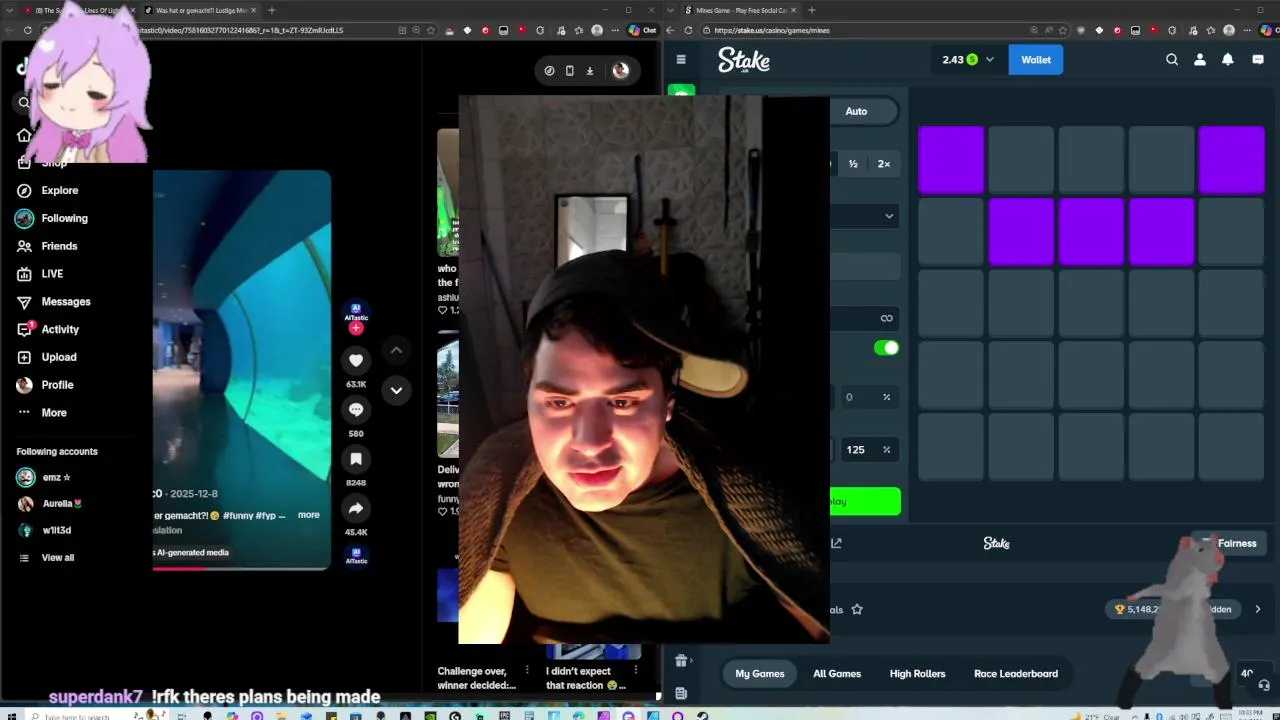Image resolution: width=1280 pixels, height=720 pixels.
Task: Click TikTok download app icon top bar
Action: pos(590,70)
